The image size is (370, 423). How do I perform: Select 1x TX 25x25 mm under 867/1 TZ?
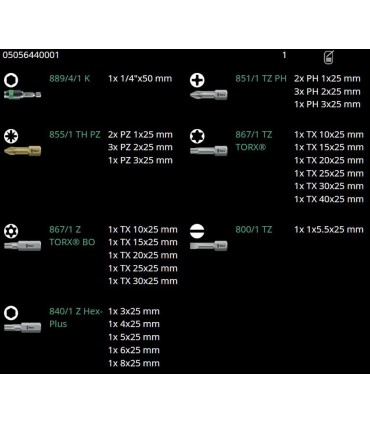click(329, 173)
